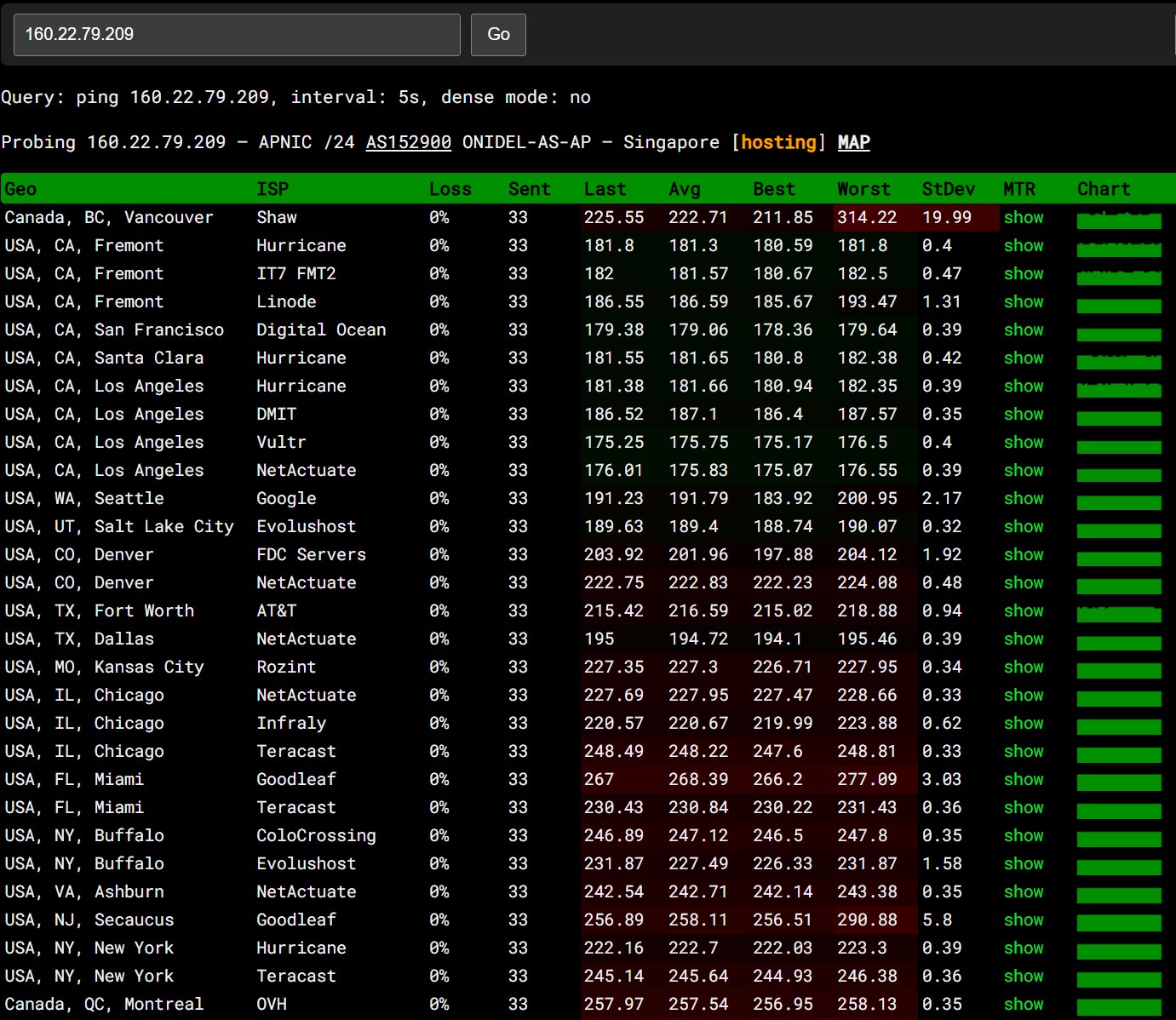Show MTR for Fort Worth AT&T row

click(1024, 610)
